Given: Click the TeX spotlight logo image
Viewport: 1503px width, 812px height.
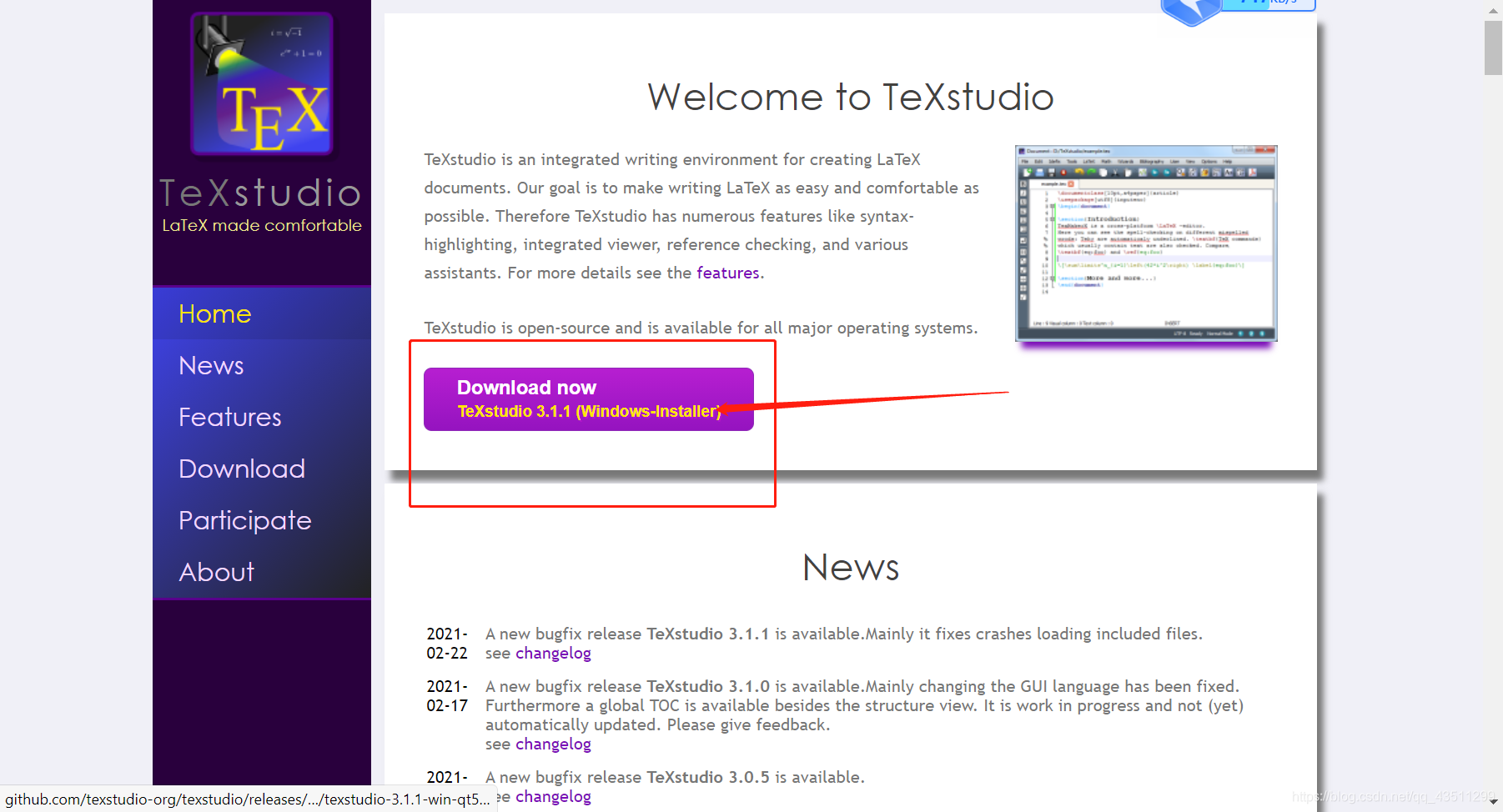Looking at the screenshot, I should coord(262,83).
